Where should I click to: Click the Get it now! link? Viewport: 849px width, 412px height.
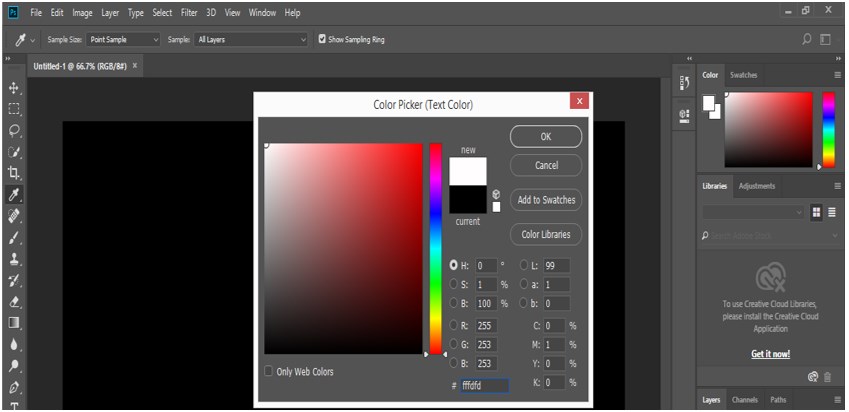click(x=770, y=354)
